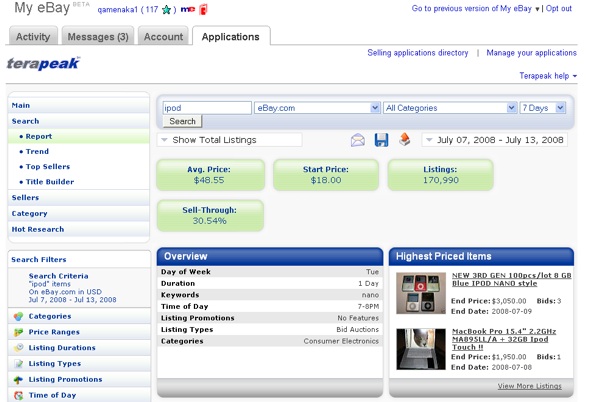
Task: Click the red store tag icon
Action: pos(203,9)
